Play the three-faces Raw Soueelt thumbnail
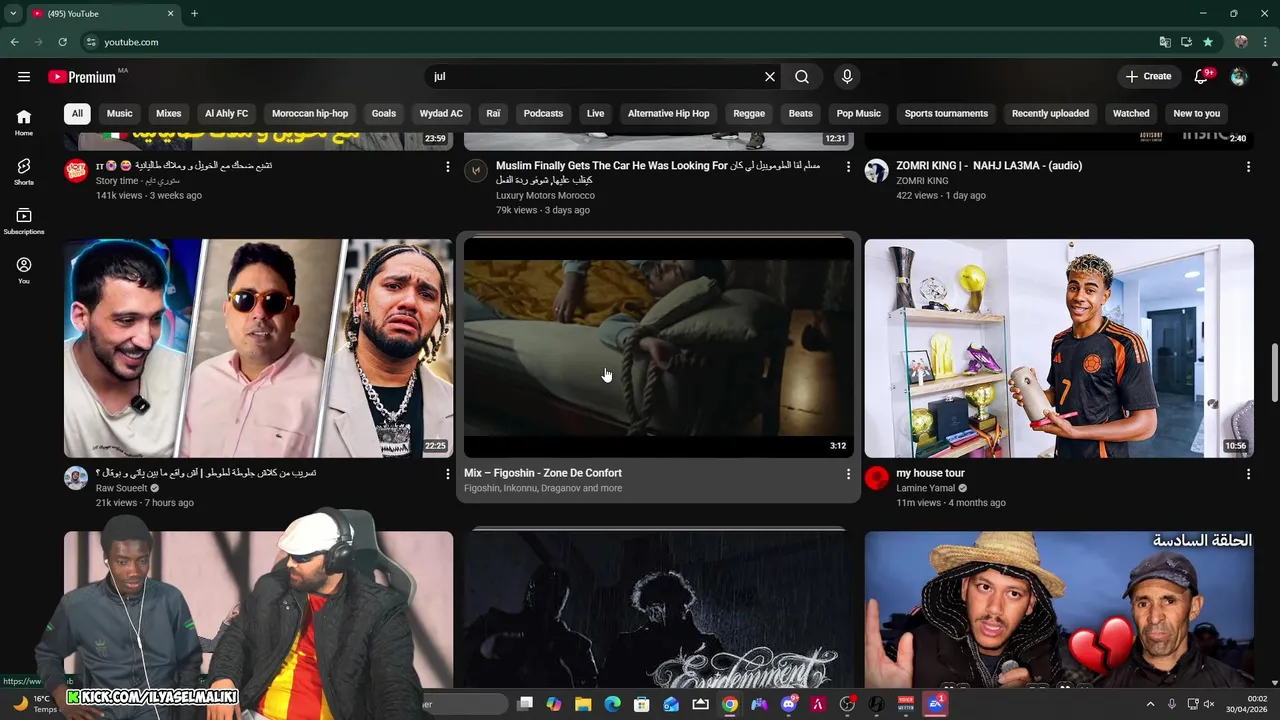Viewport: 1280px width, 720px height. pyautogui.click(x=258, y=348)
